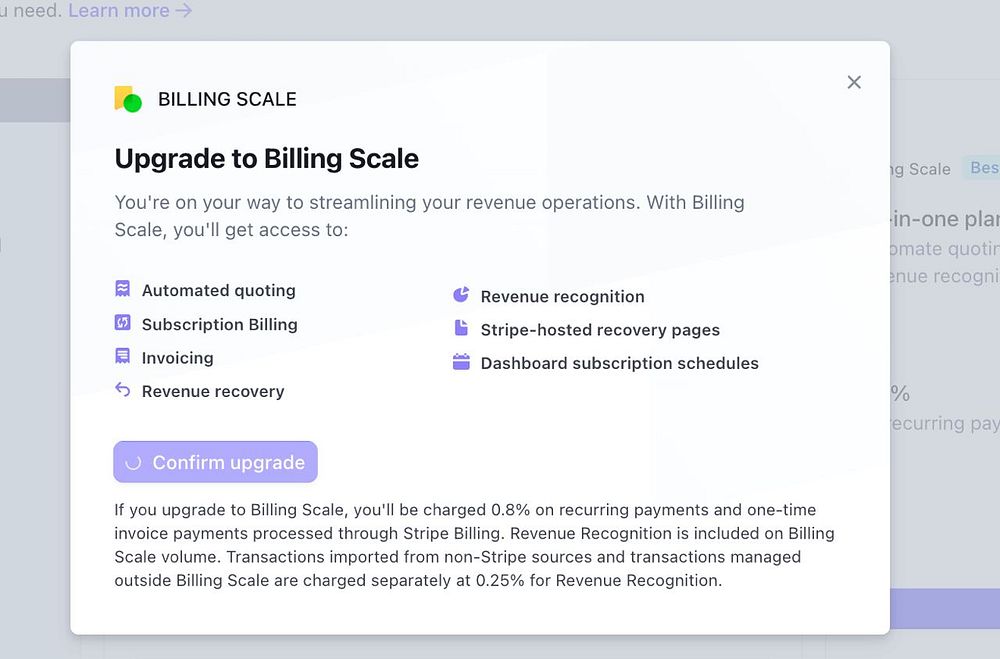Viewport: 1000px width, 659px height.
Task: Click the Upgrade to Billing Scale heading
Action: click(x=266, y=158)
